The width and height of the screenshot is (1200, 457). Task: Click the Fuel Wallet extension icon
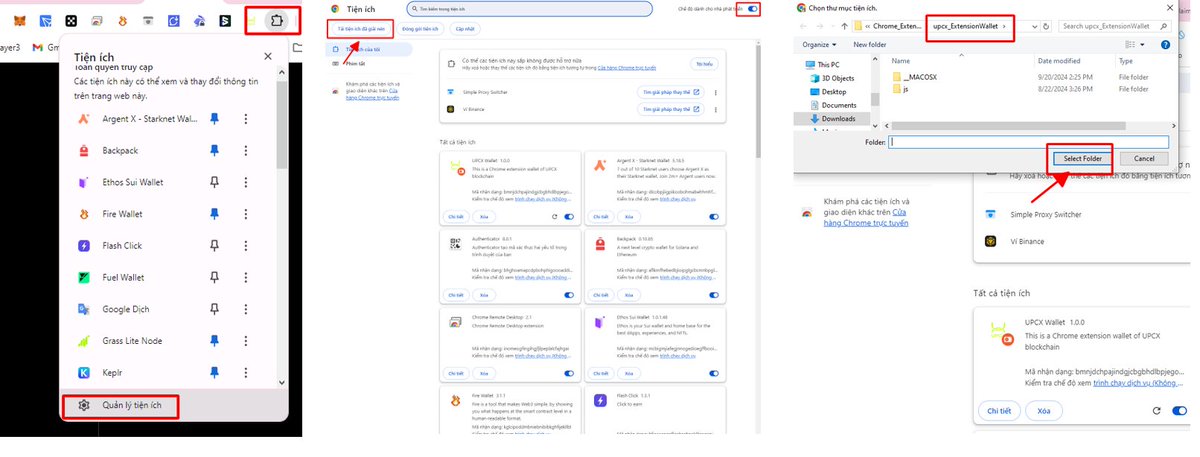coord(83,277)
